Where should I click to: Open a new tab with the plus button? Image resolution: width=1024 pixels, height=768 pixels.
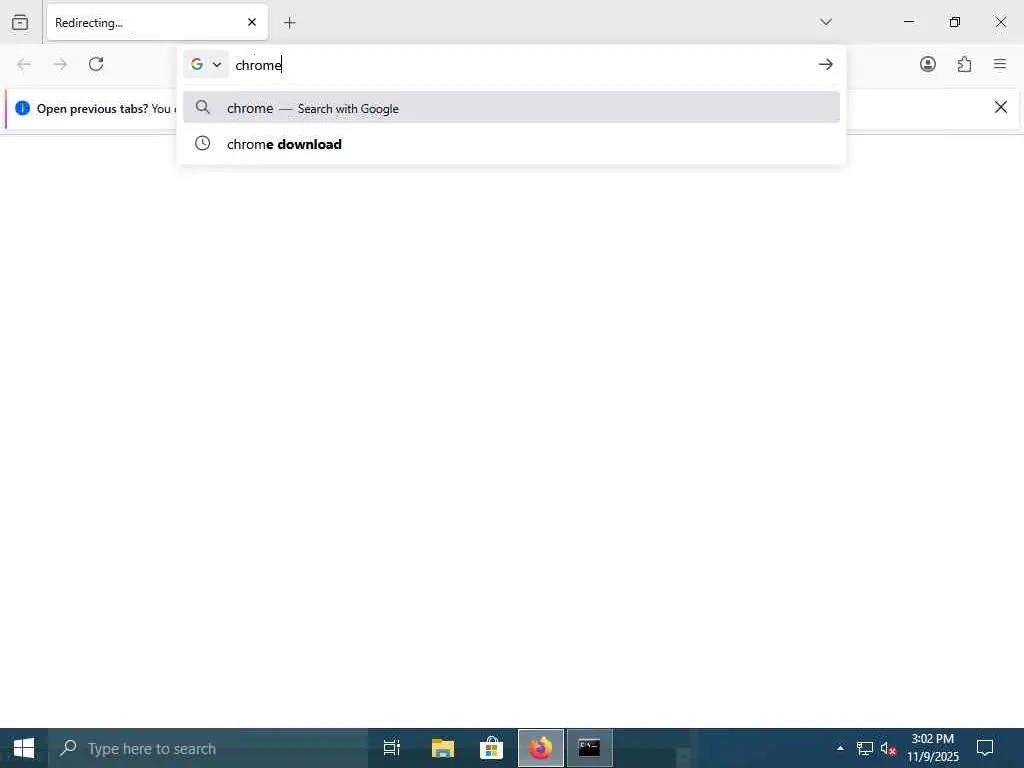290,23
